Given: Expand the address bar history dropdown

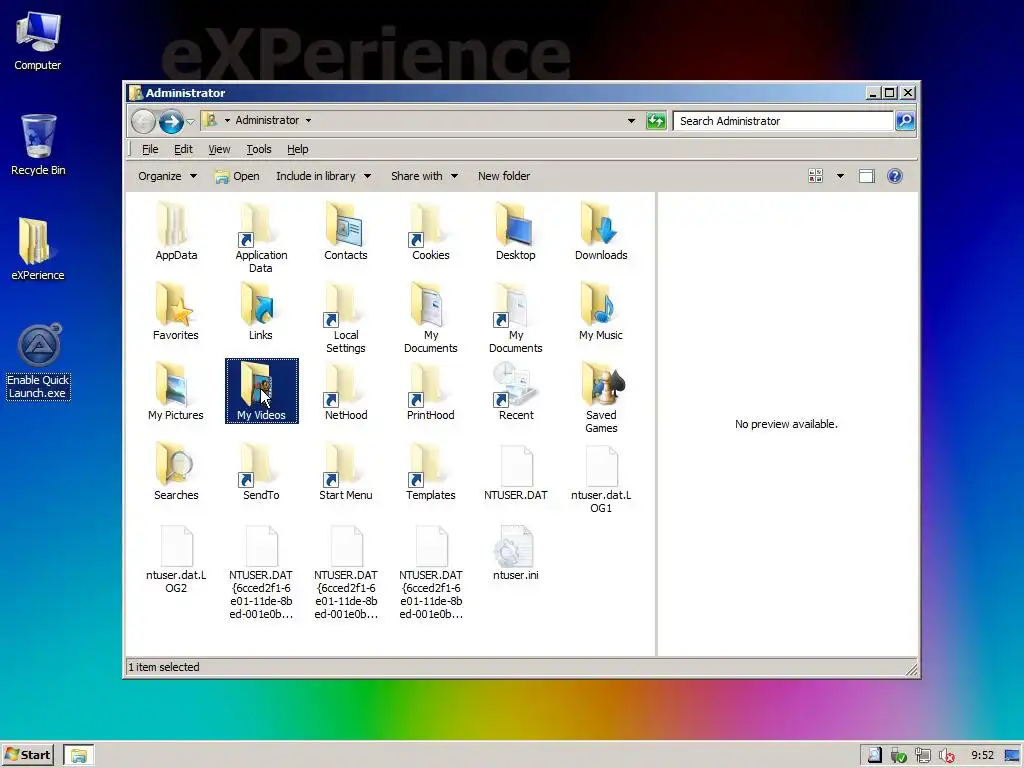Looking at the screenshot, I should 631,121.
